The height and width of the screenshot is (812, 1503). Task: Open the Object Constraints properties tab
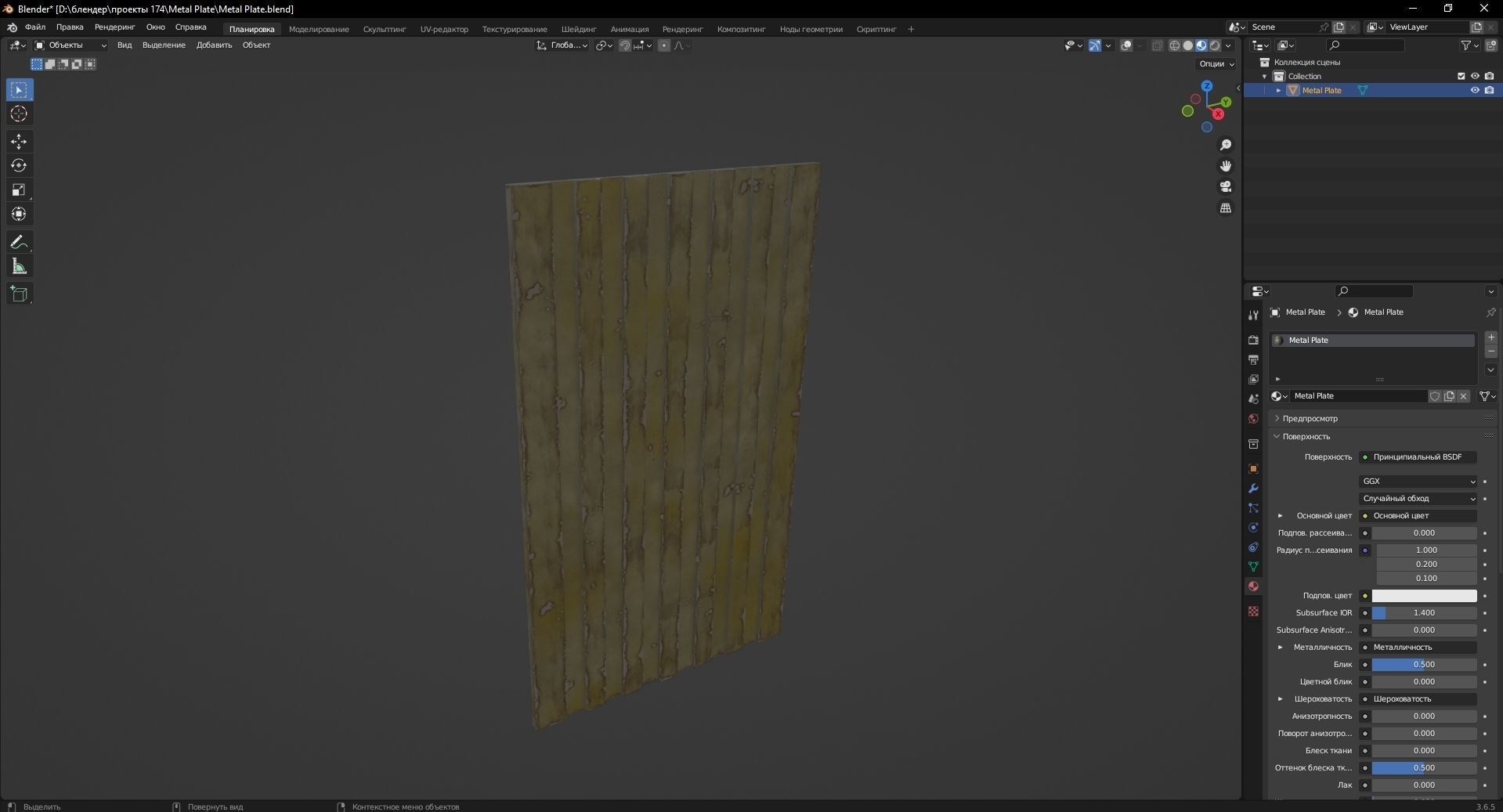click(x=1253, y=547)
